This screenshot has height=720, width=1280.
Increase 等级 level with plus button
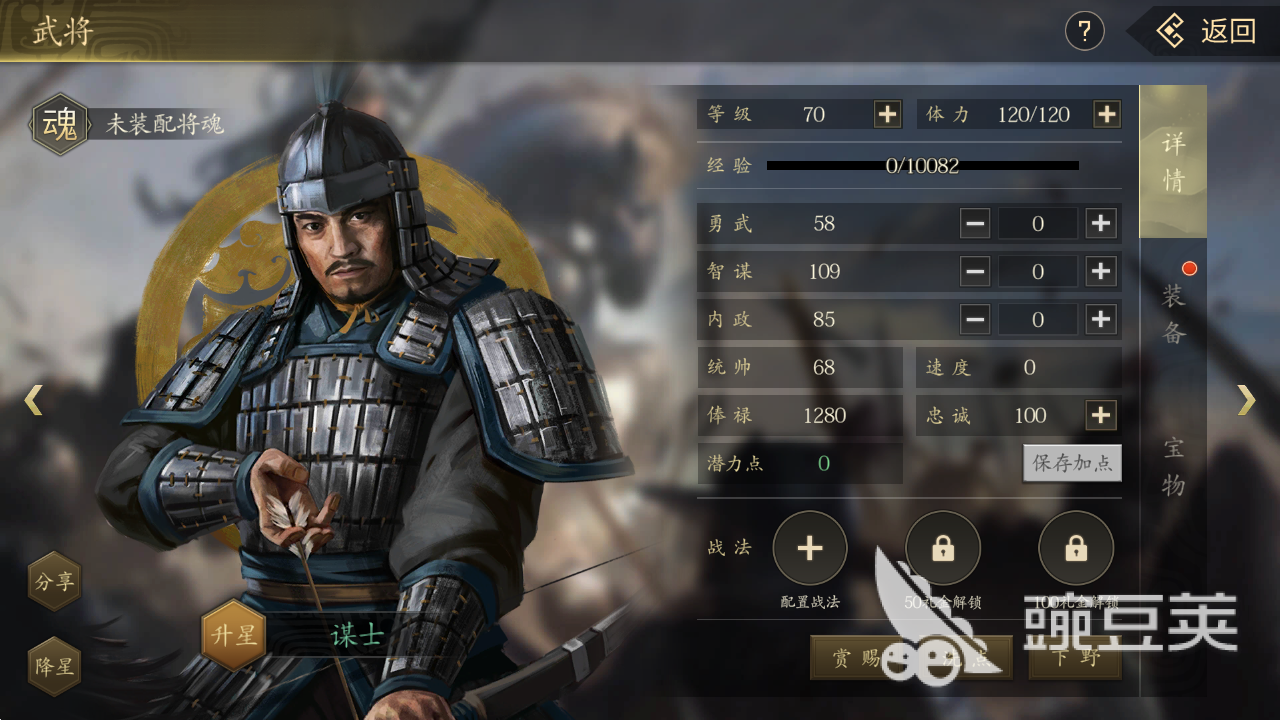pos(887,114)
